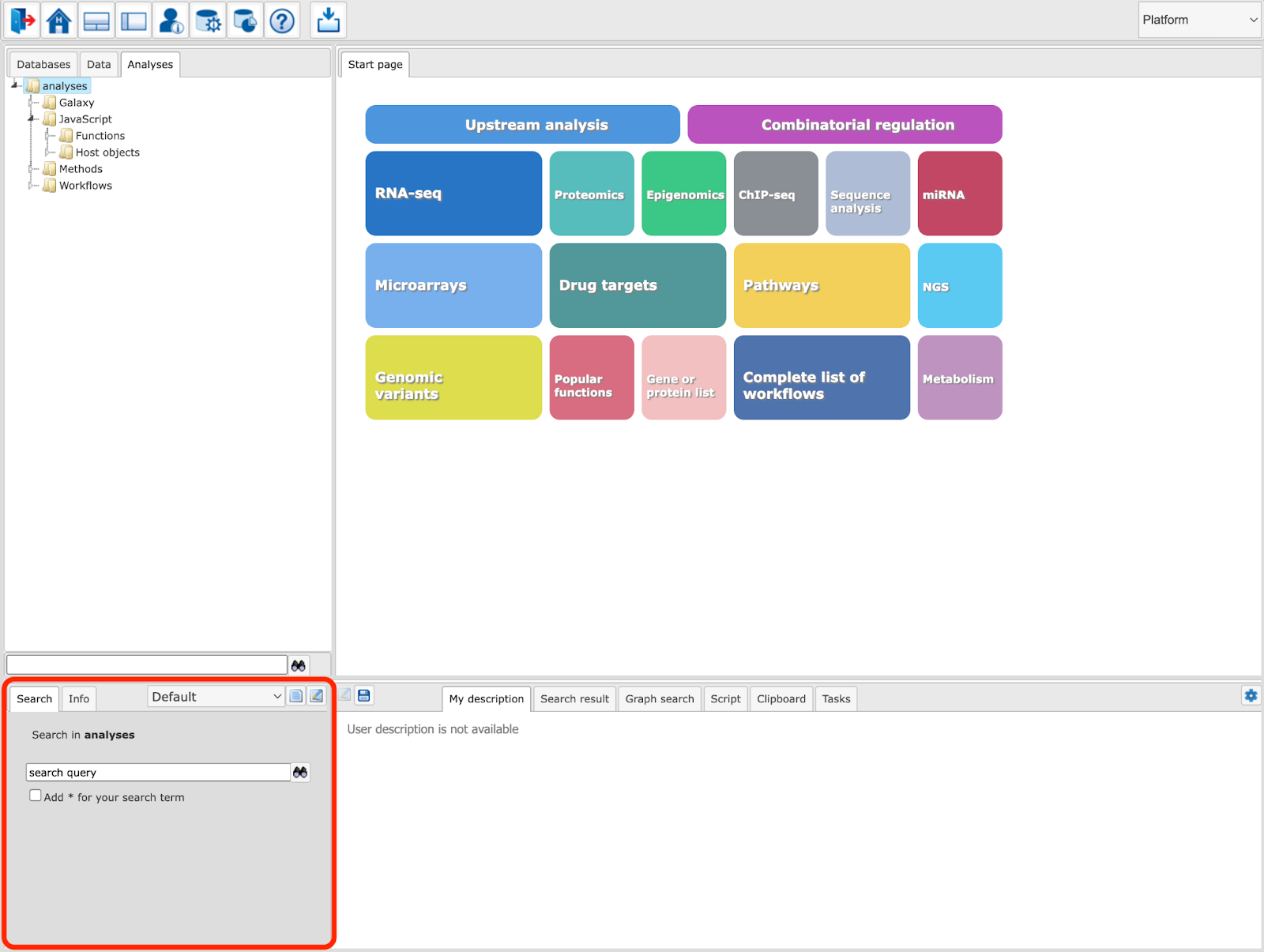Click view template icon next to Default

(296, 696)
